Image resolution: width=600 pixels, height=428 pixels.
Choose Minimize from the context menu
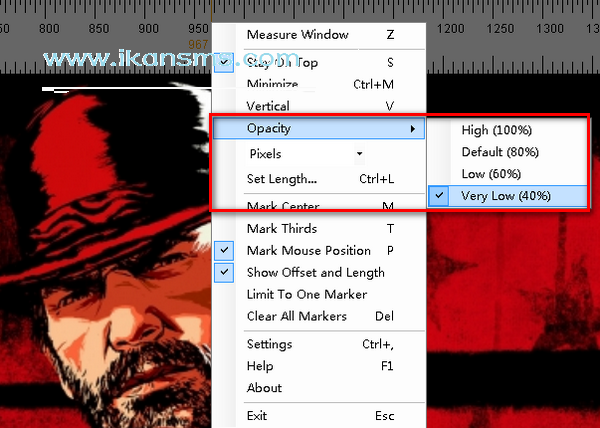272,84
